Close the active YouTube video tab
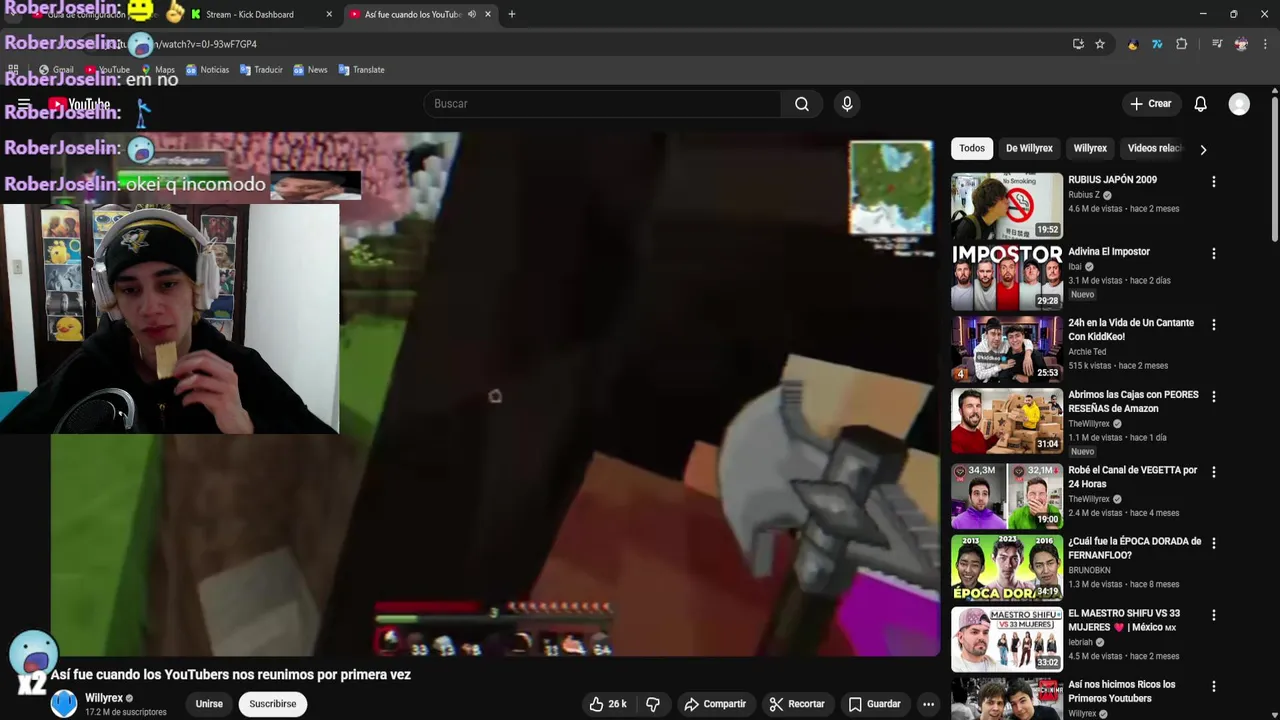The height and width of the screenshot is (720, 1280). click(488, 14)
